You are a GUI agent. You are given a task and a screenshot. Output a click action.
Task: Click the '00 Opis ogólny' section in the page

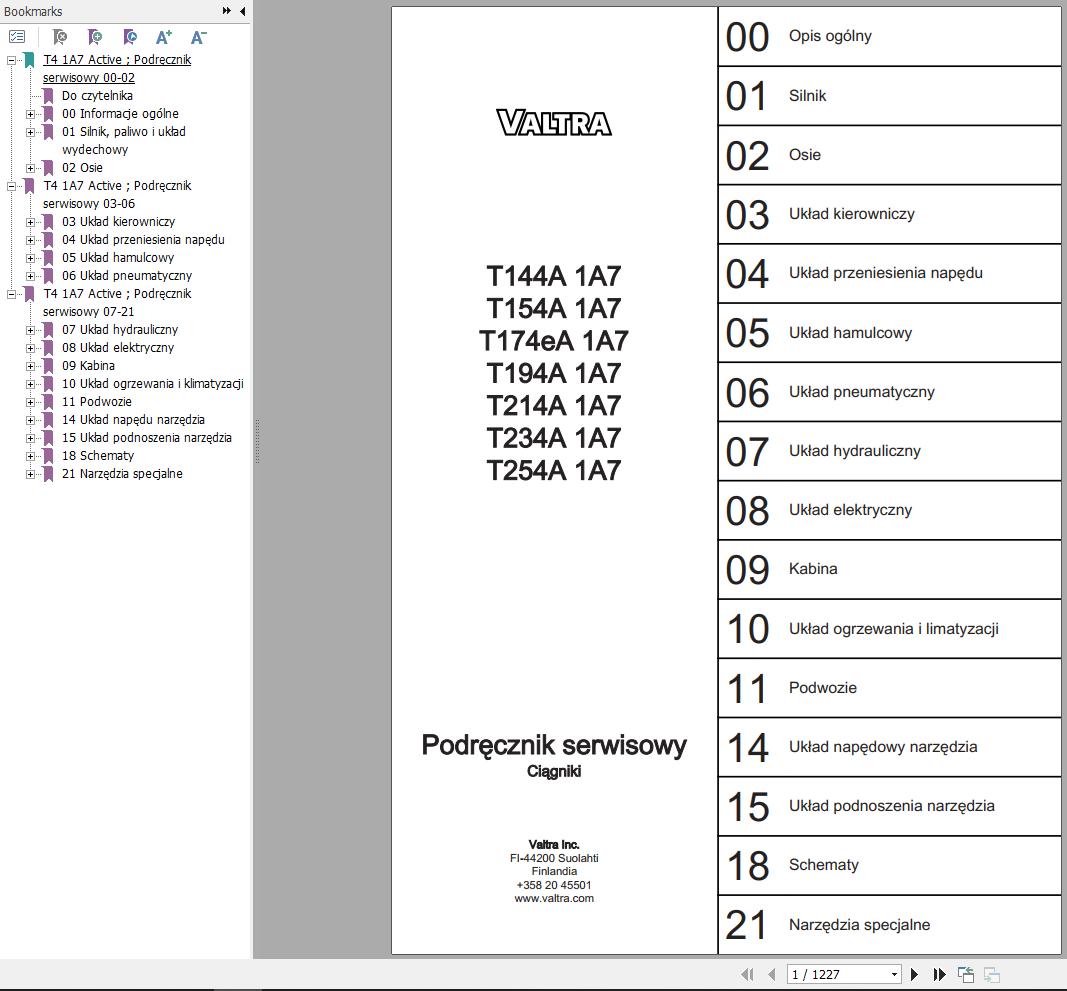click(889, 37)
